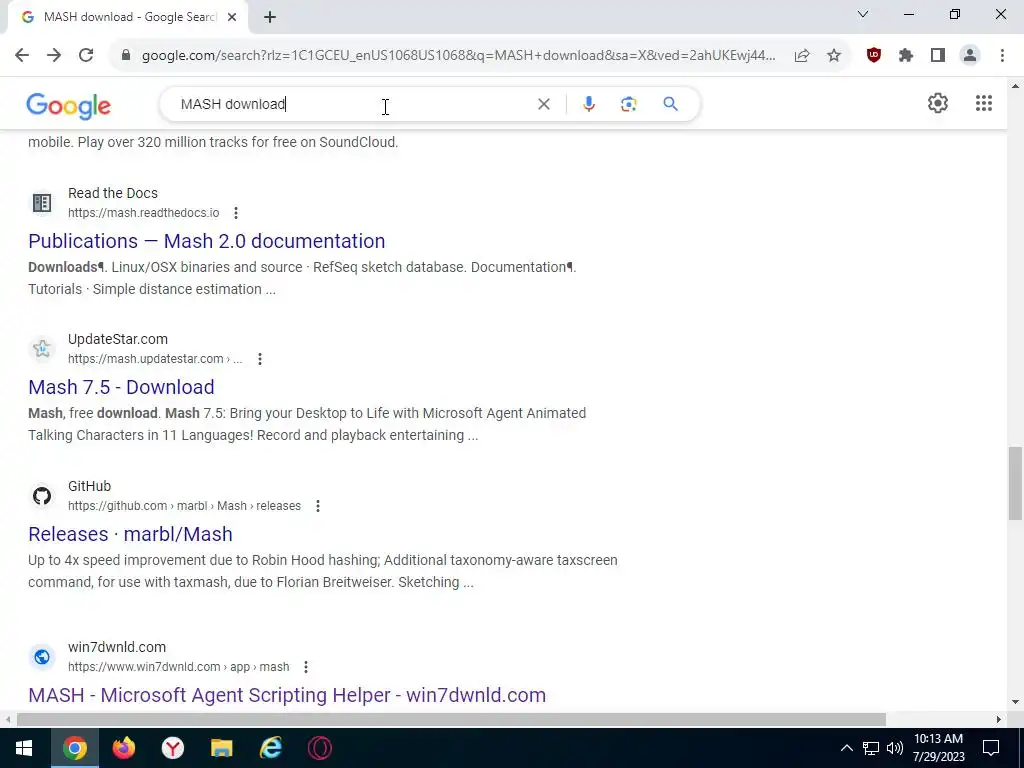Launch Opera from the taskbar
This screenshot has height=768, width=1024.
pyautogui.click(x=319, y=748)
